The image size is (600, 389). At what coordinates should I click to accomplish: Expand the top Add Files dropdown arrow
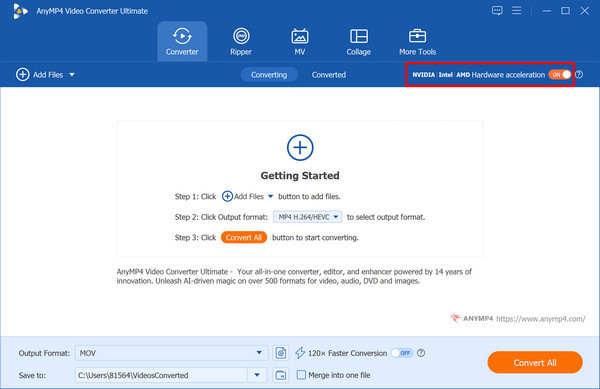pos(72,75)
